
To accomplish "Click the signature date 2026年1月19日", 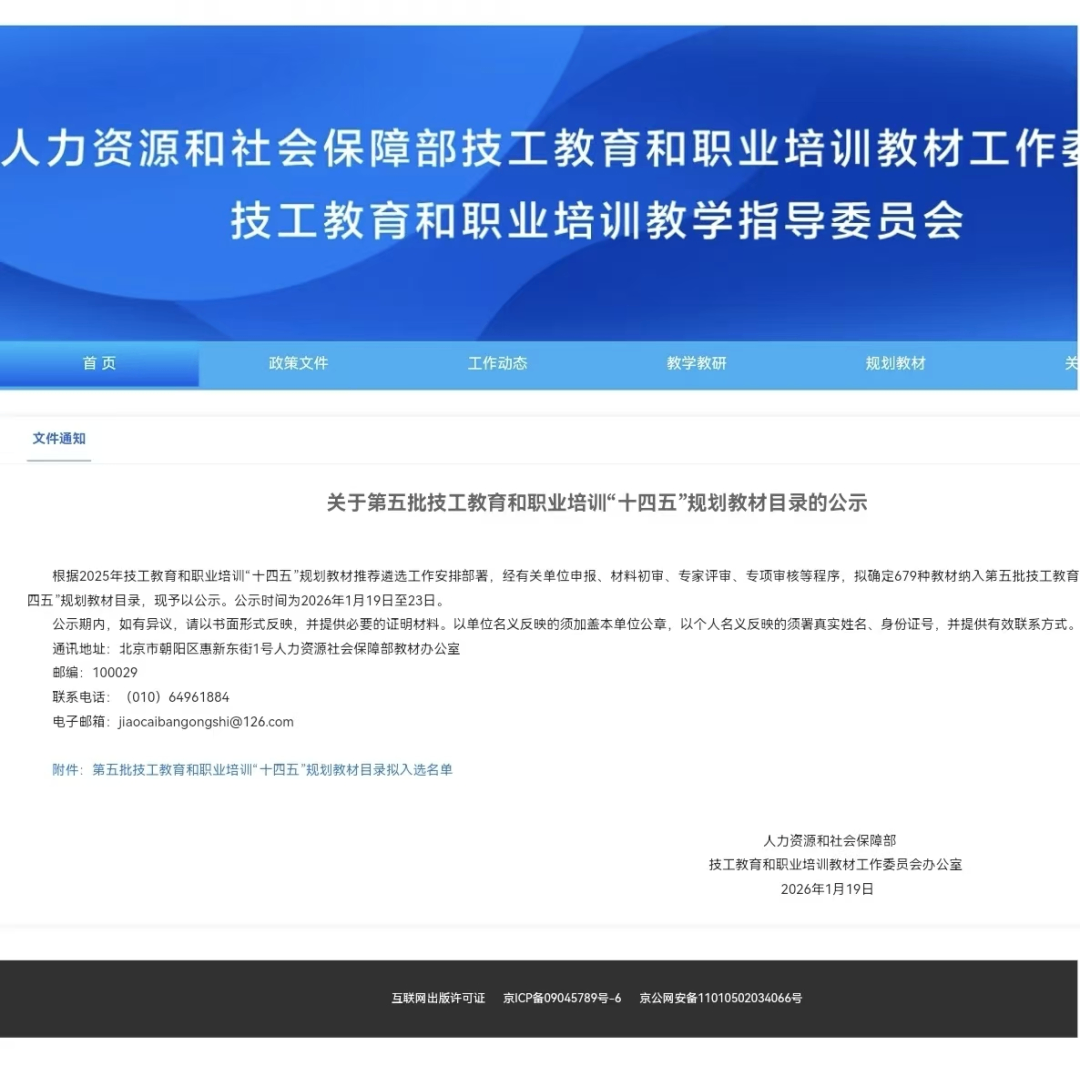I will tap(827, 889).
